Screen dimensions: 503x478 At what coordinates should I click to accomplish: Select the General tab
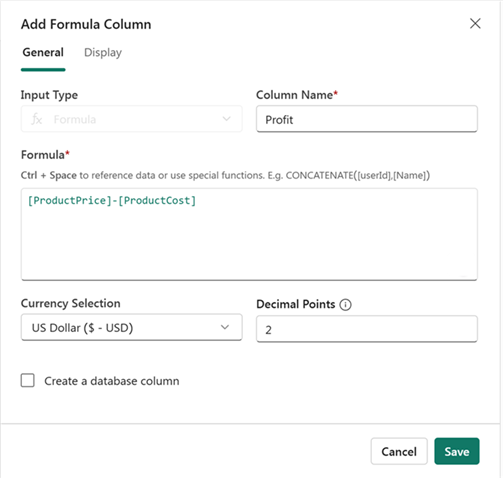pos(43,53)
